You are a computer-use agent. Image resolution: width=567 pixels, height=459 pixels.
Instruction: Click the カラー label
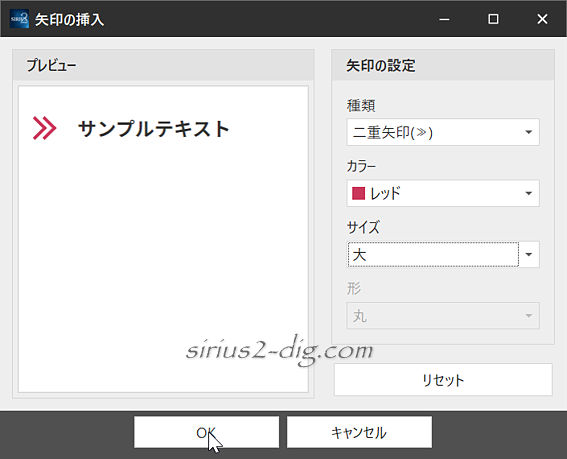[361, 167]
